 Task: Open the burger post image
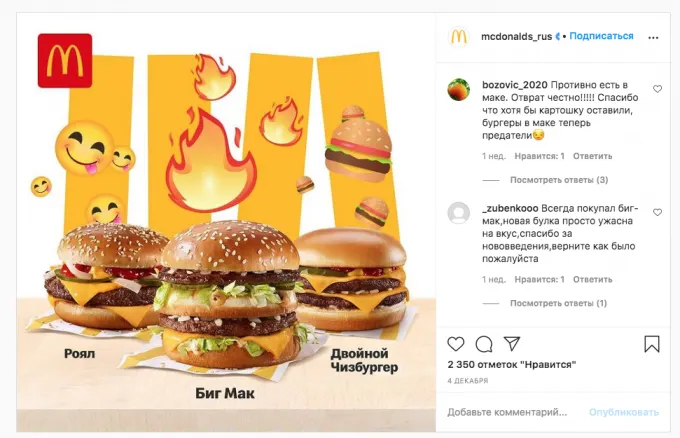click(226, 222)
